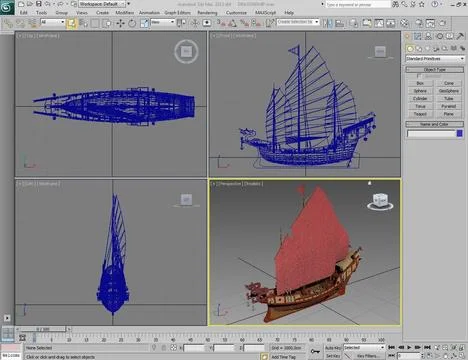This screenshot has height=360, width=468.
Task: Open the Rendering menu
Action: click(207, 13)
